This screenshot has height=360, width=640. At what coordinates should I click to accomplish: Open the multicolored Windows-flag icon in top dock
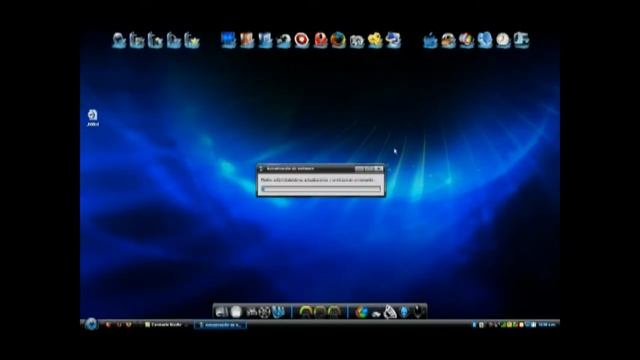point(467,40)
